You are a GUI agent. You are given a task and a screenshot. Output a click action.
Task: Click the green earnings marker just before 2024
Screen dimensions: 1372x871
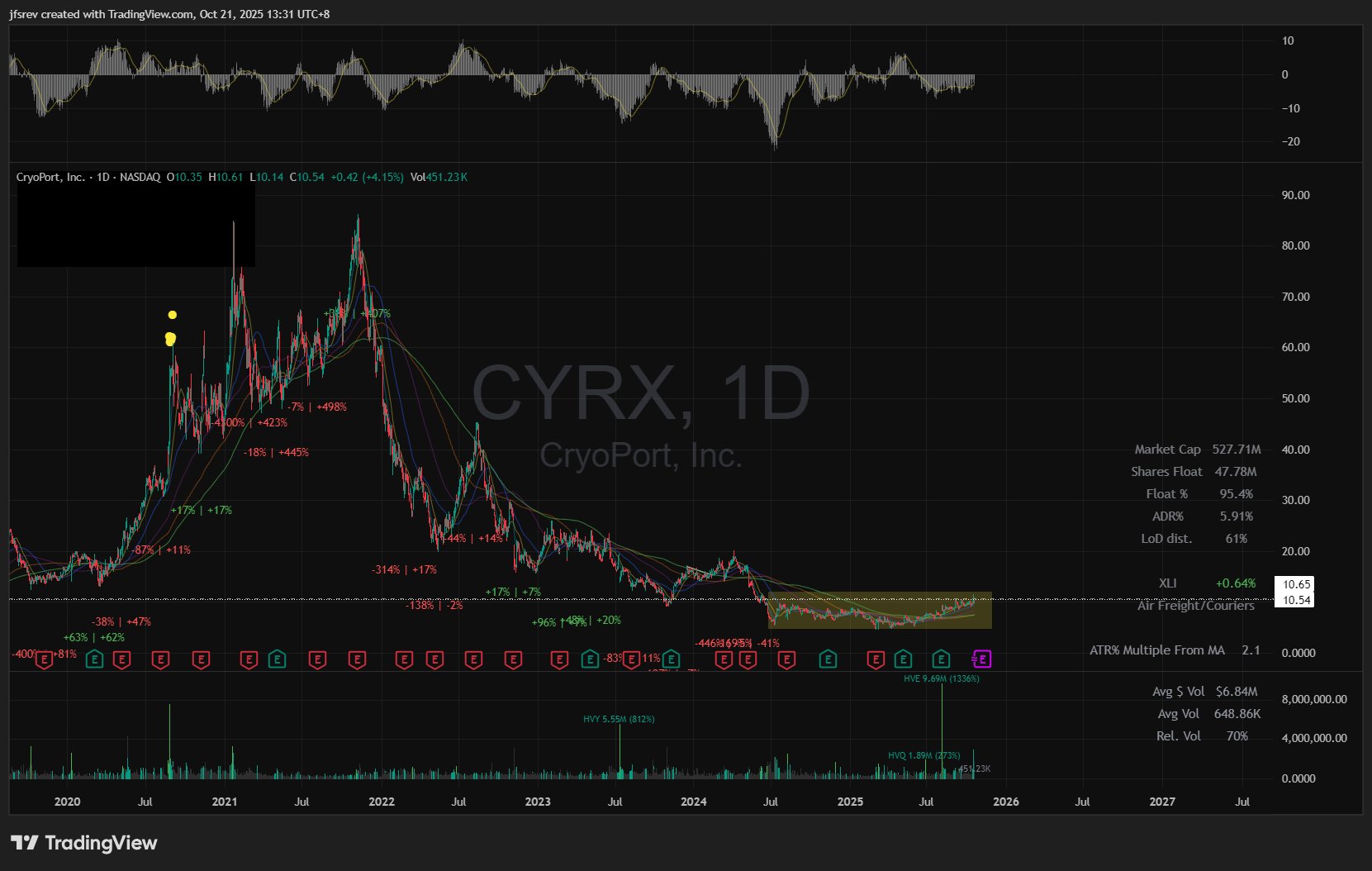(x=671, y=659)
